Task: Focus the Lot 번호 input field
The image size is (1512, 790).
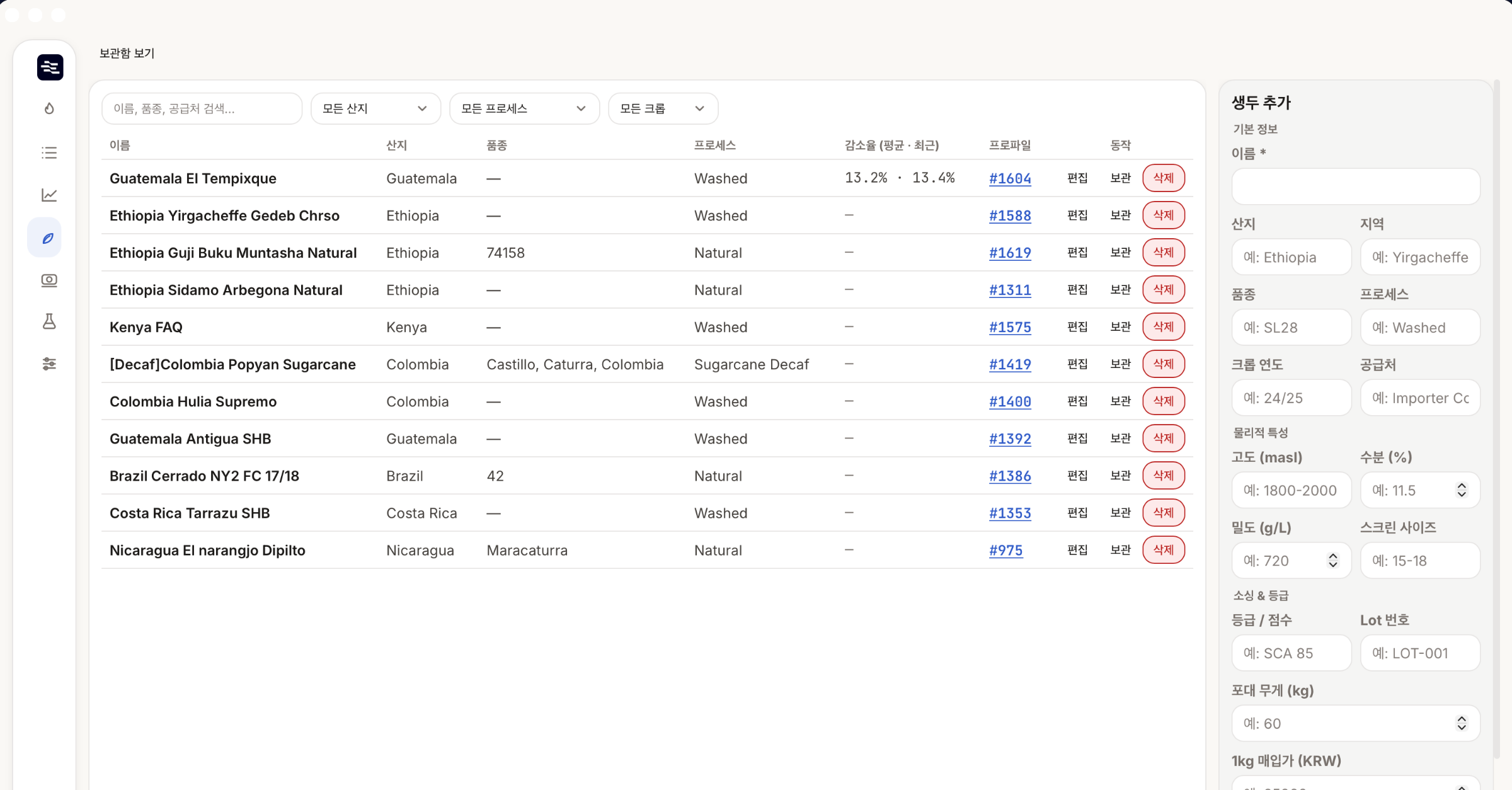Action: [1420, 653]
